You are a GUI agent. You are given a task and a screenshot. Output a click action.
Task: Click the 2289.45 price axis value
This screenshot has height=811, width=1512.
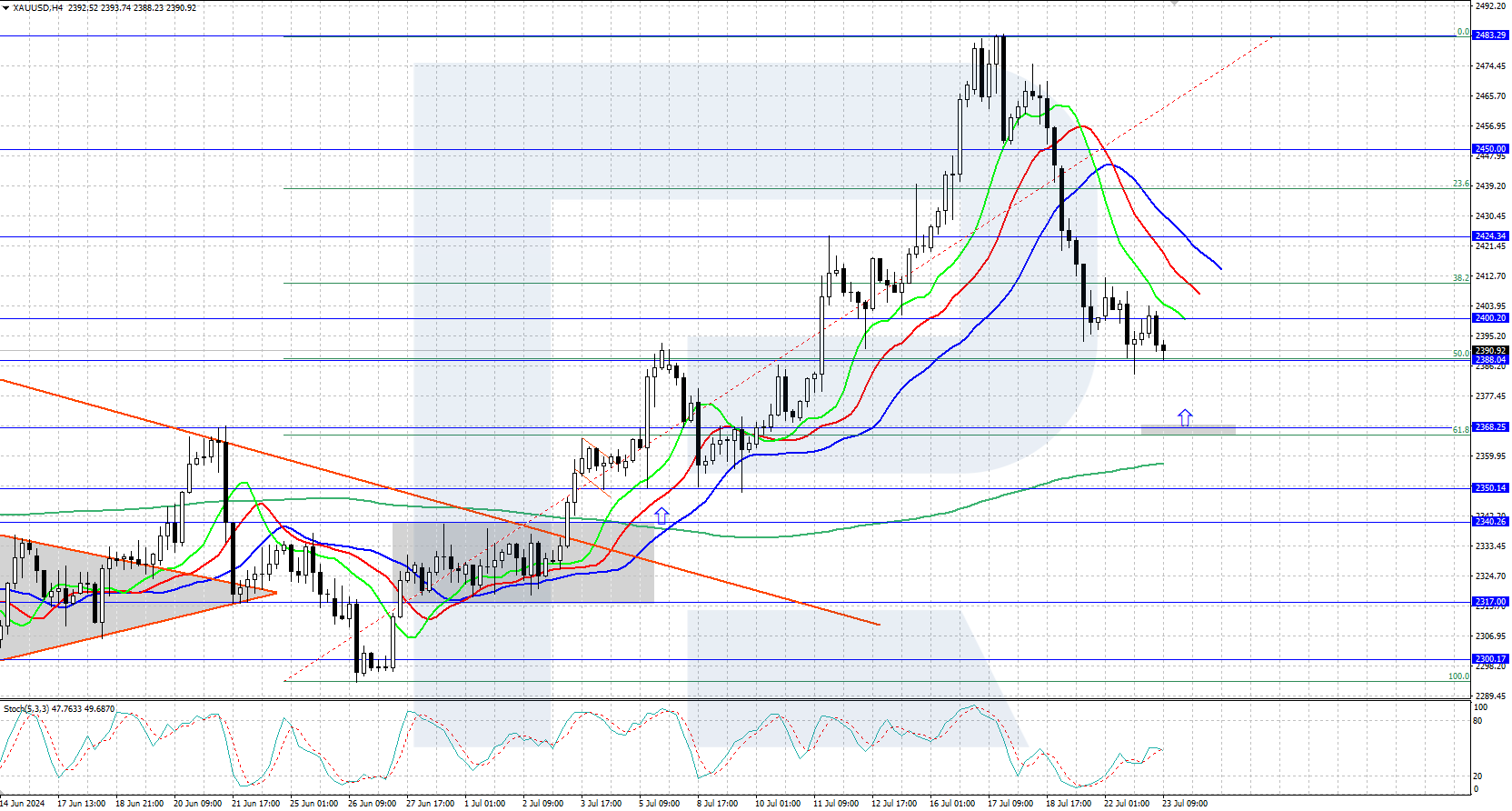pos(1490,696)
